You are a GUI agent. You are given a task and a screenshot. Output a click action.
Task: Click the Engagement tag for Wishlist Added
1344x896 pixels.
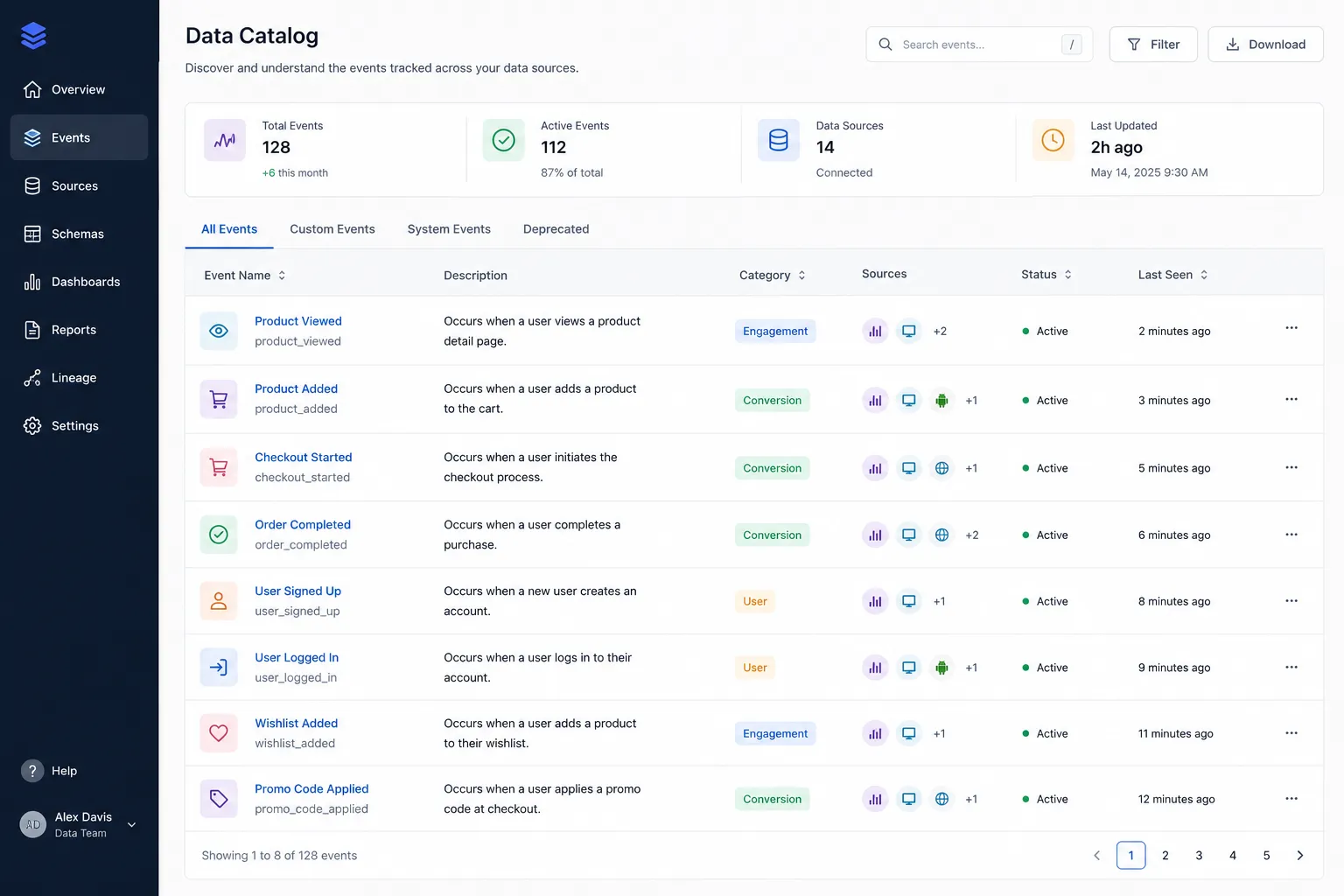tap(775, 733)
